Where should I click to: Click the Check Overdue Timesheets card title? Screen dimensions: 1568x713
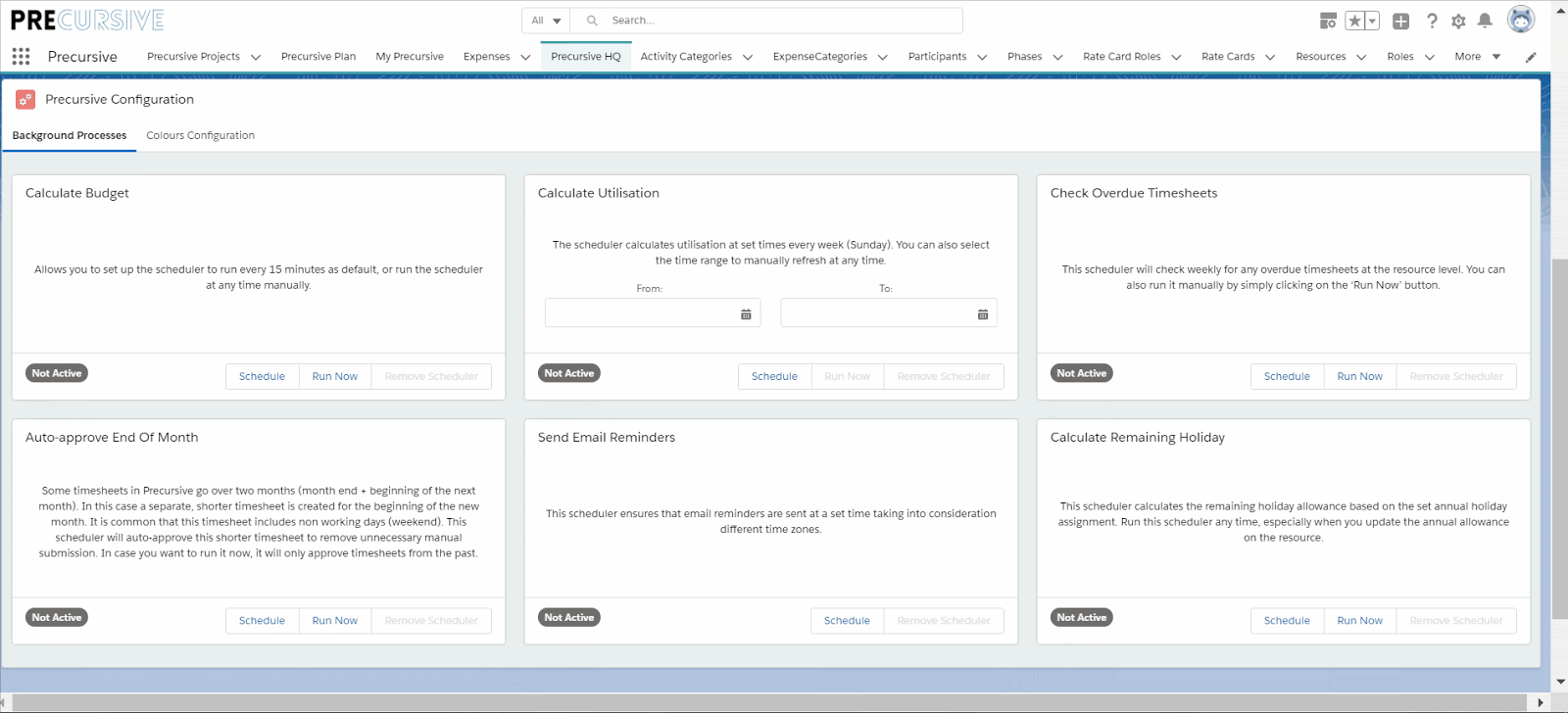pyautogui.click(x=1134, y=193)
